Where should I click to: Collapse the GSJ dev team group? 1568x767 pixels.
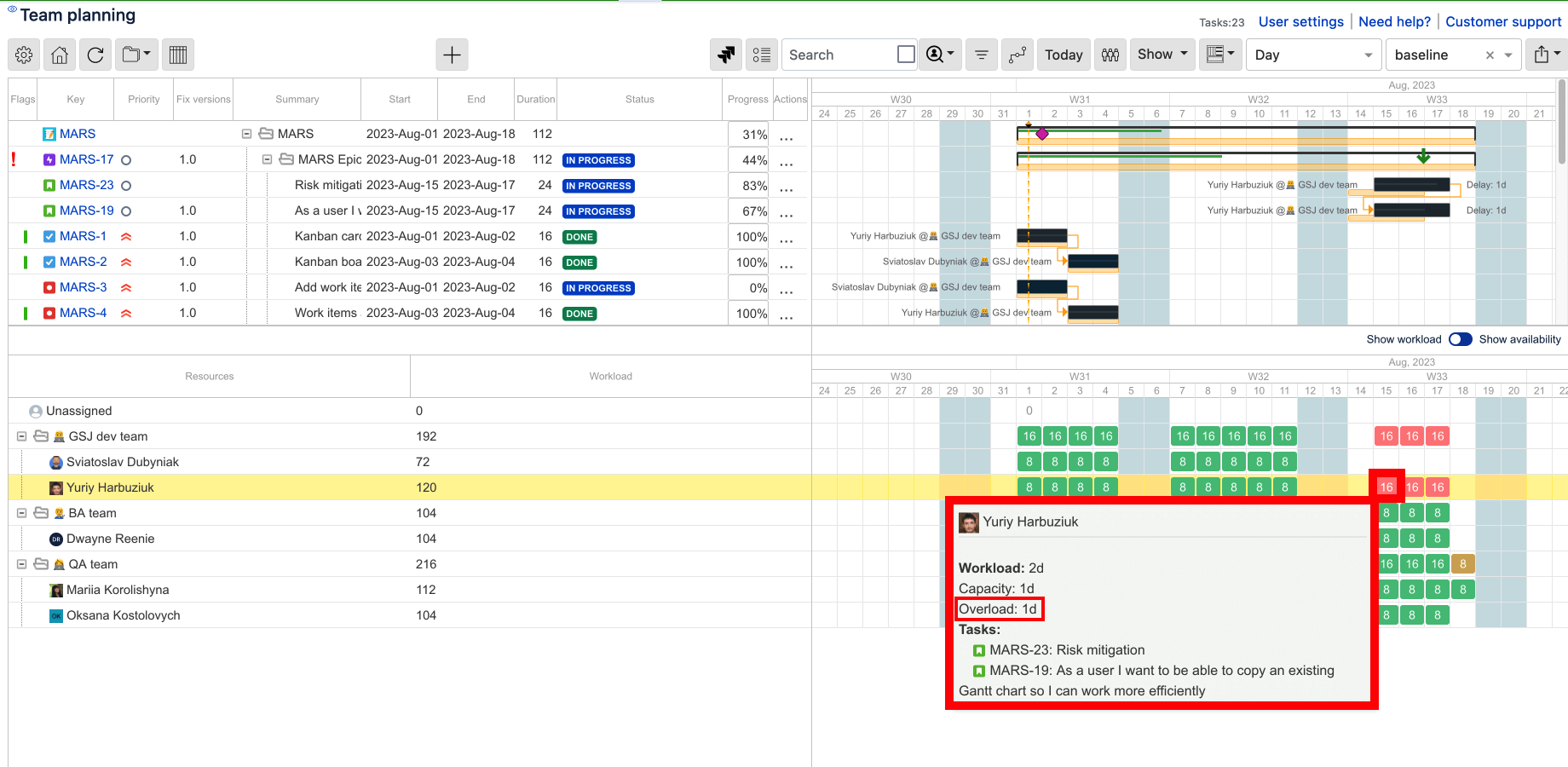point(21,436)
